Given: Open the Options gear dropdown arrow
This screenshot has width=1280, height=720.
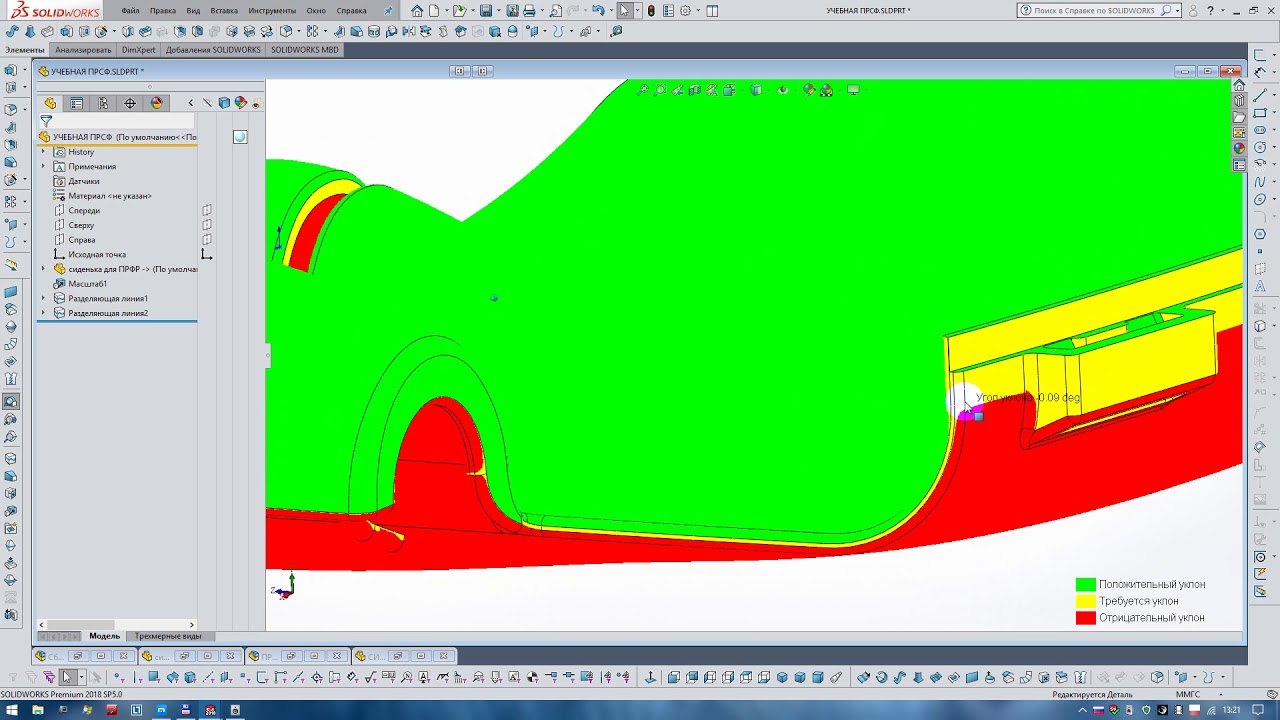Looking at the screenshot, I should [698, 11].
